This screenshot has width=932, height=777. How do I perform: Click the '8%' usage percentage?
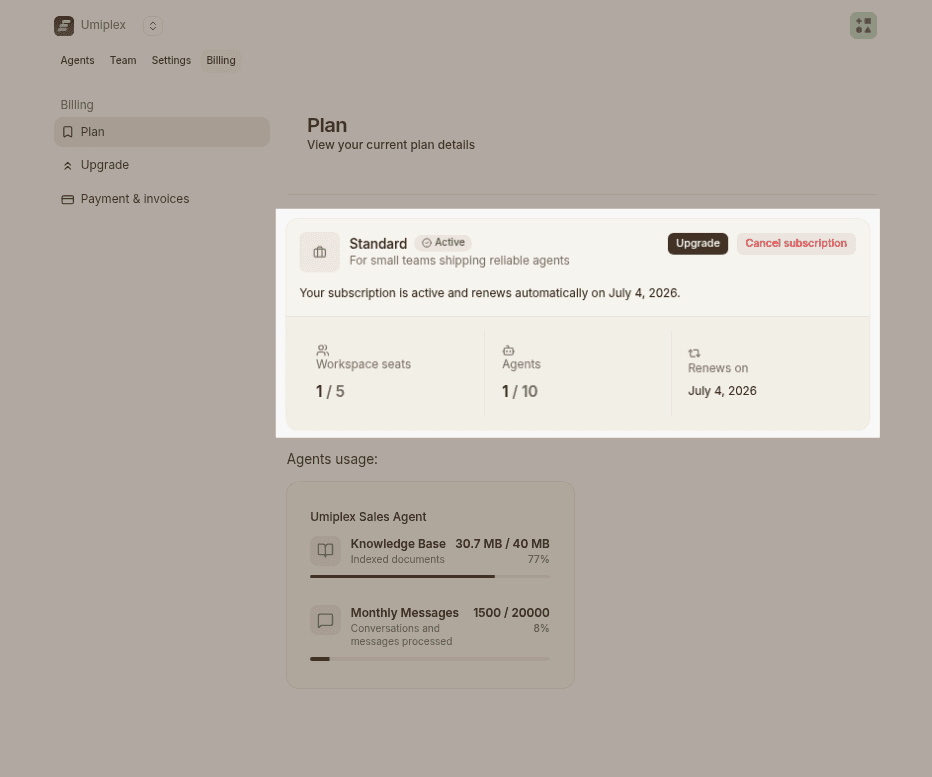(541, 628)
